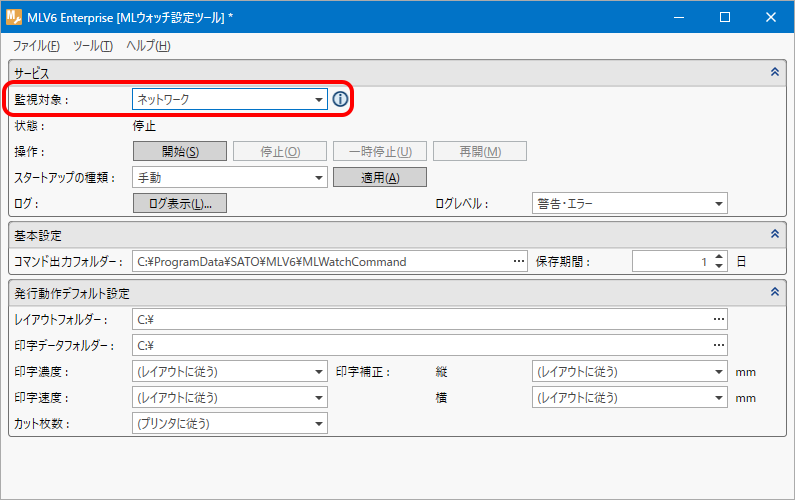Click the ログ表示(L)... button
Viewport: 795px width, 500px height.
[x=180, y=203]
